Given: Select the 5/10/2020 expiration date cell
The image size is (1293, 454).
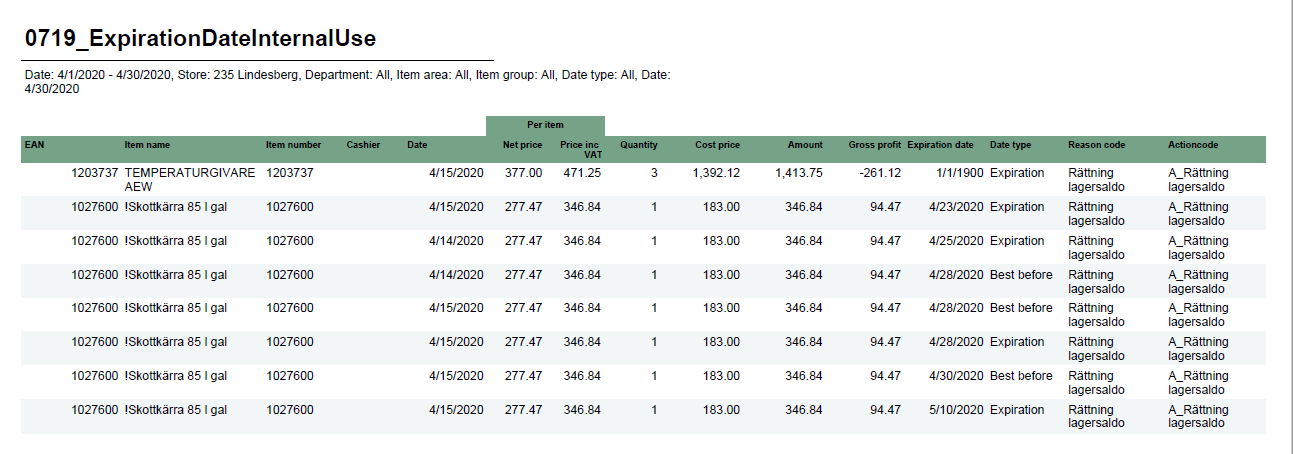Looking at the screenshot, I should (955, 410).
